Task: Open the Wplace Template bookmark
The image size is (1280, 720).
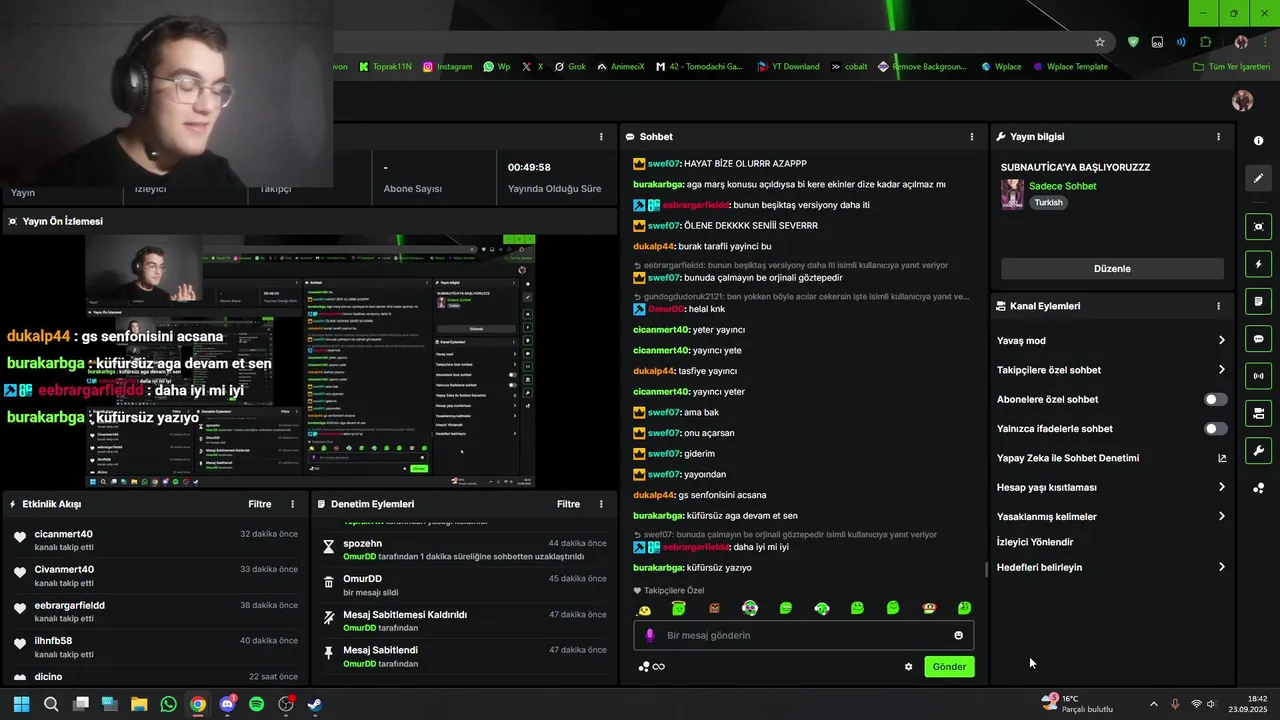Action: pyautogui.click(x=1070, y=67)
